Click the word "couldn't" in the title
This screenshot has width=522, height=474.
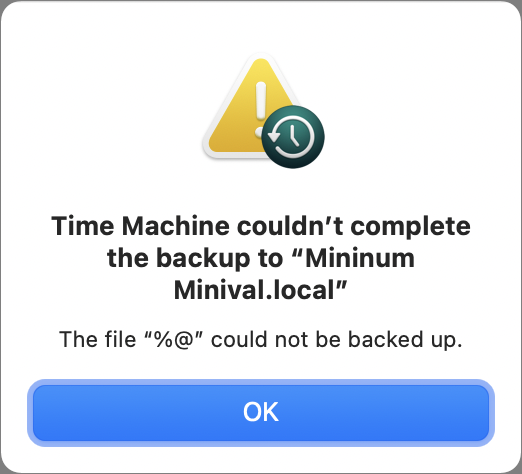(290, 226)
